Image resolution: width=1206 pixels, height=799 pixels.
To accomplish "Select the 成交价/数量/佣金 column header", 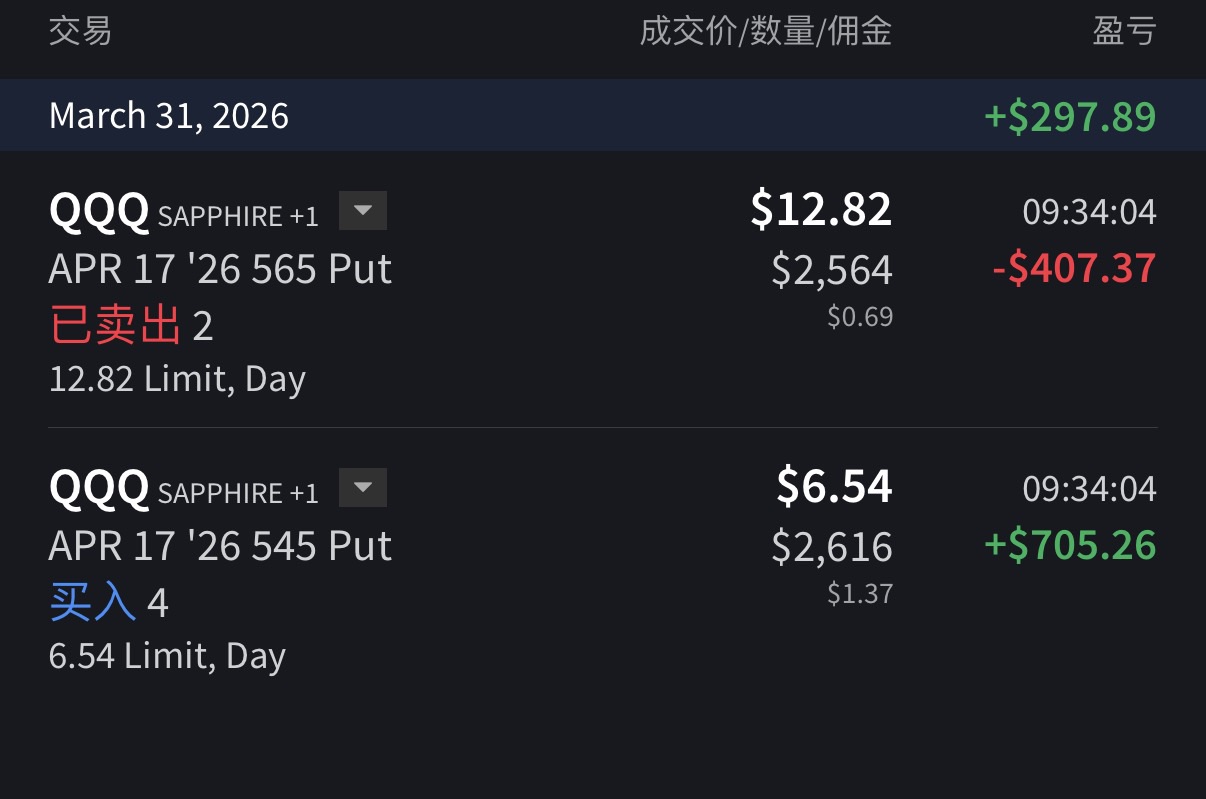I will click(765, 31).
